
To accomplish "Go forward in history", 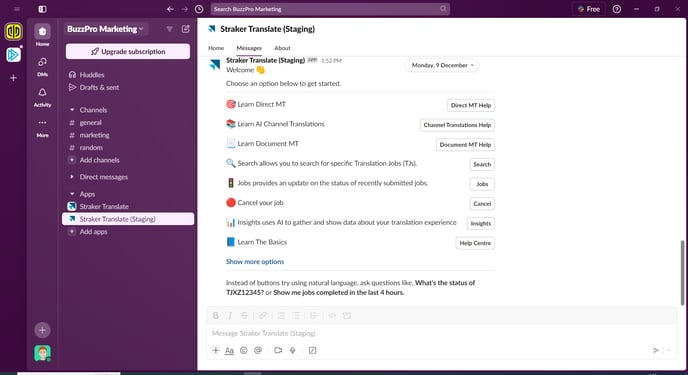I will pyautogui.click(x=185, y=9).
